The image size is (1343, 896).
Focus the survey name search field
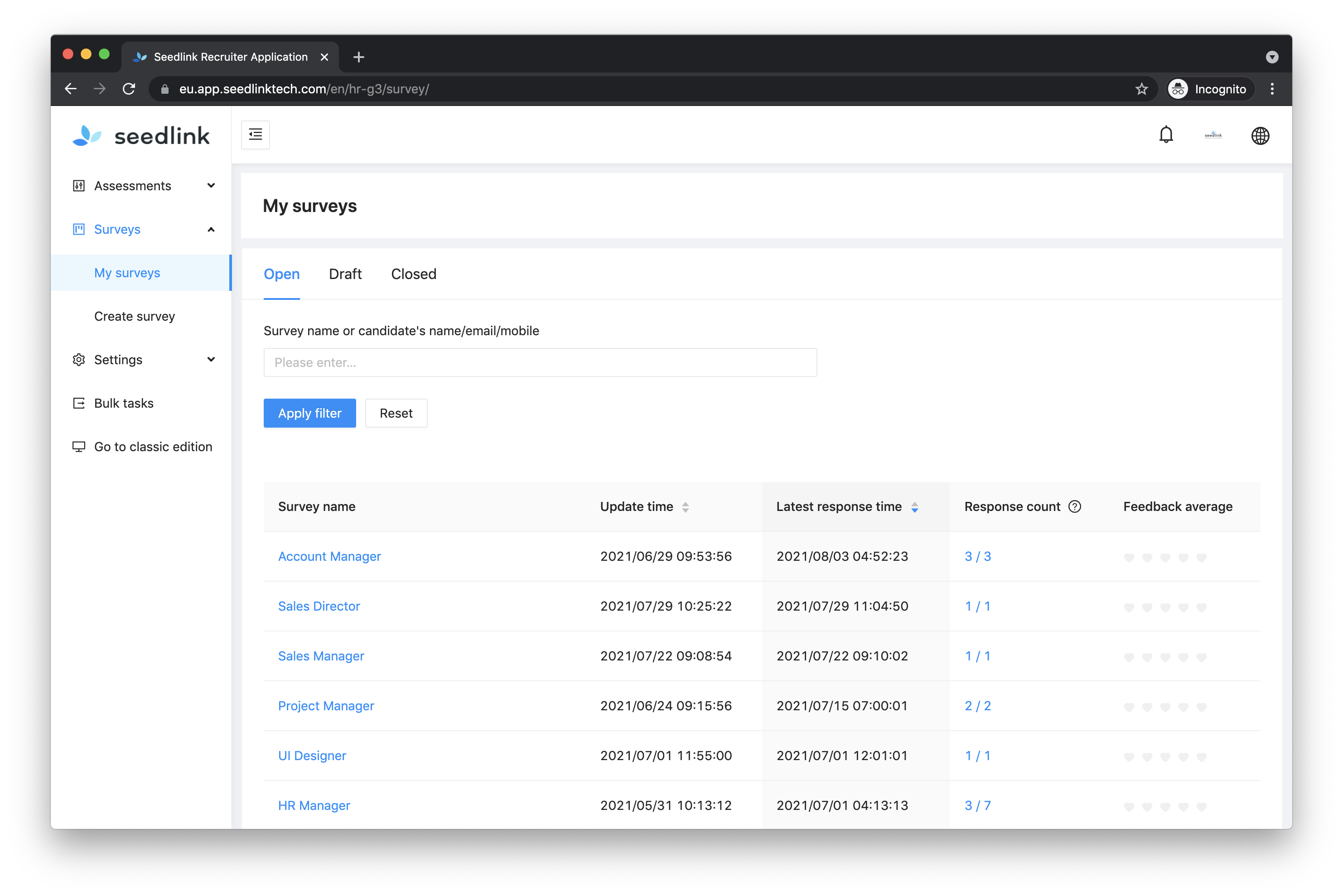click(x=540, y=362)
